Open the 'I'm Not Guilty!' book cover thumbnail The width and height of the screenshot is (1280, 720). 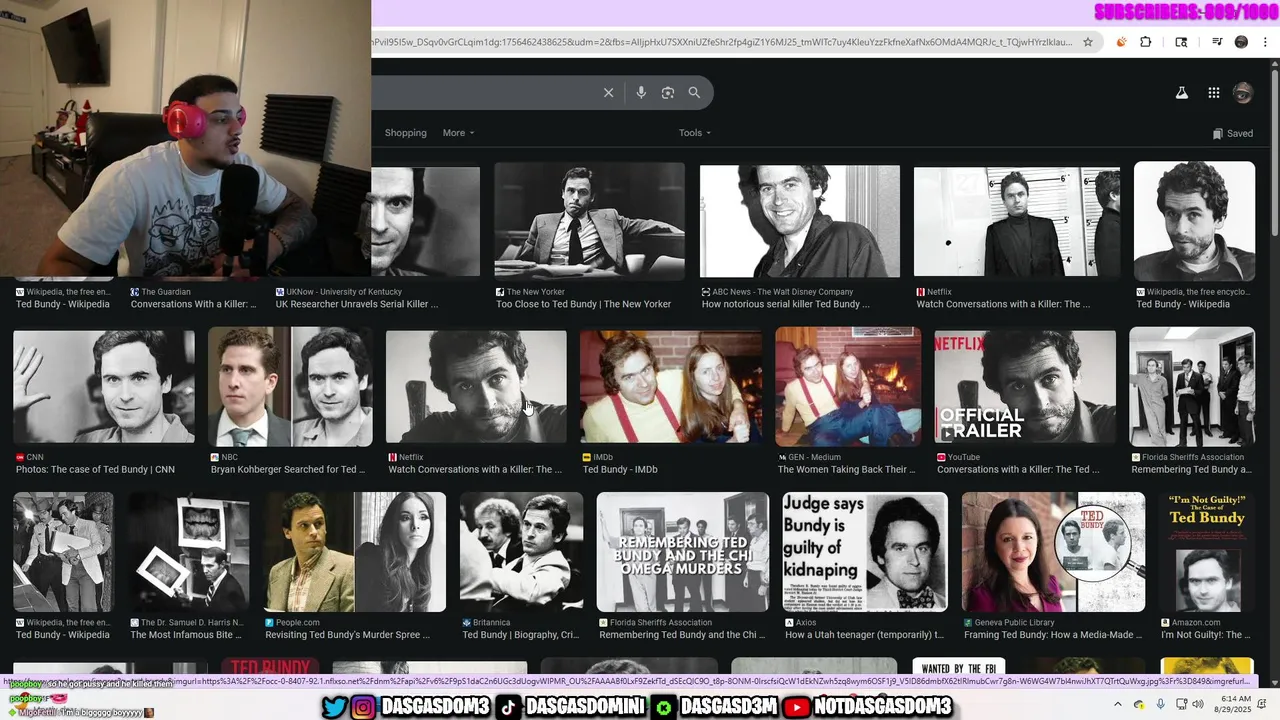coord(1207,551)
